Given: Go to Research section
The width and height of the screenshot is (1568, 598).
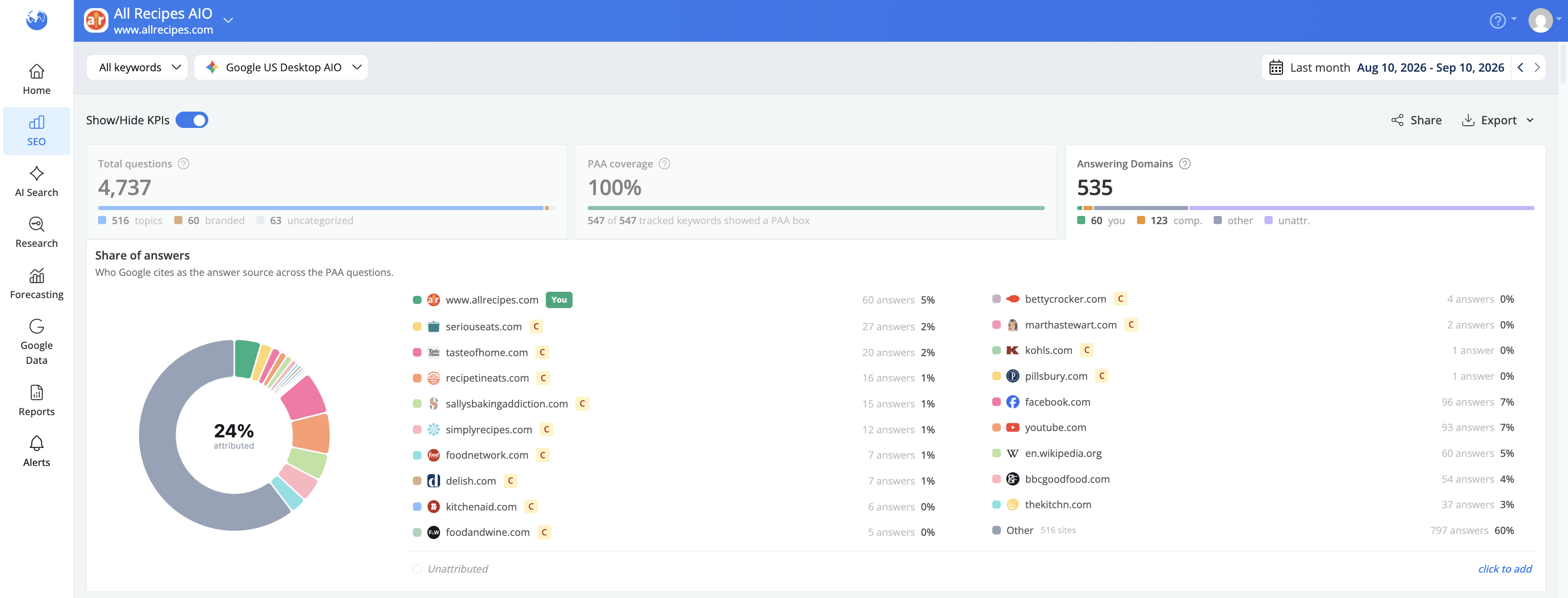Looking at the screenshot, I should click(36, 233).
